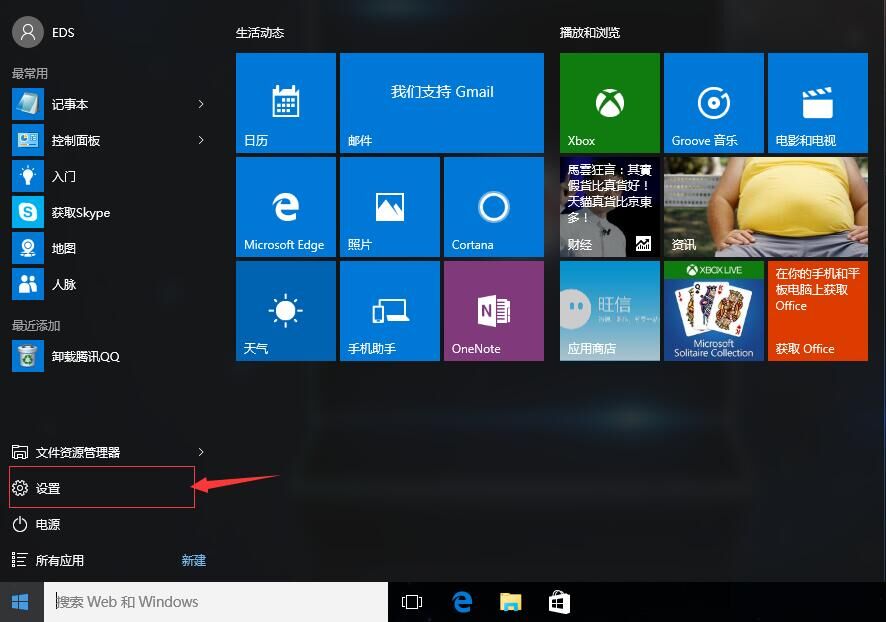Open the Store (应用商店) tile
Screen dimensions: 886x622
[x=610, y=311]
